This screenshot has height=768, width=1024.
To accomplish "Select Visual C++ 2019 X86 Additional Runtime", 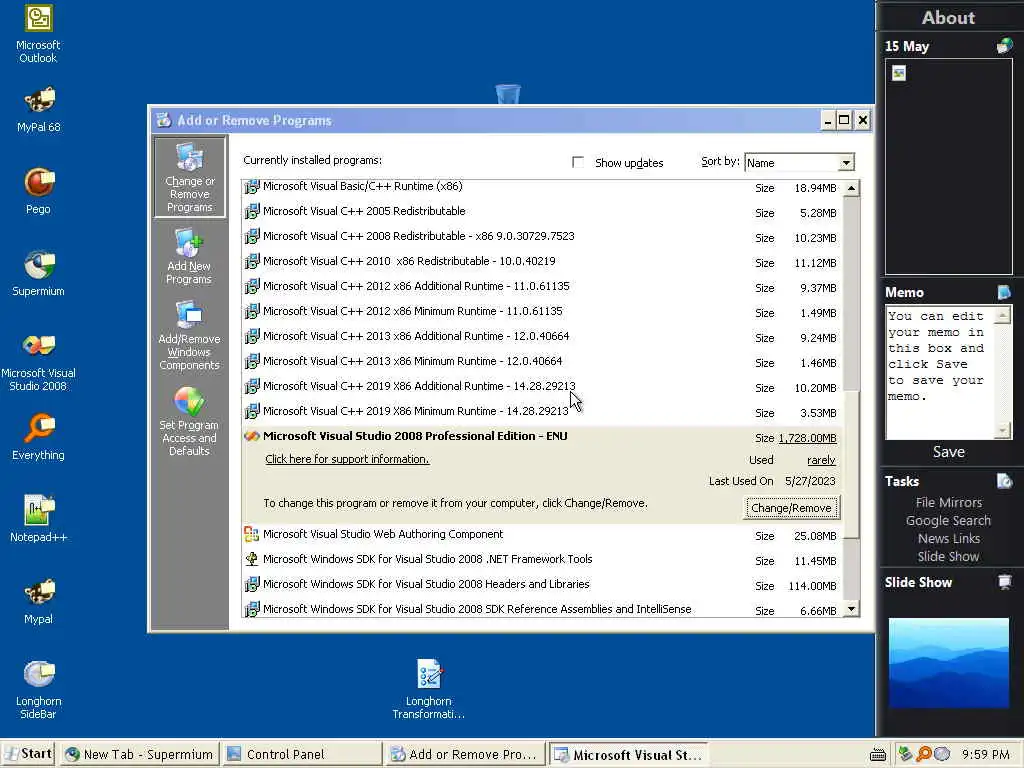I will point(541,387).
